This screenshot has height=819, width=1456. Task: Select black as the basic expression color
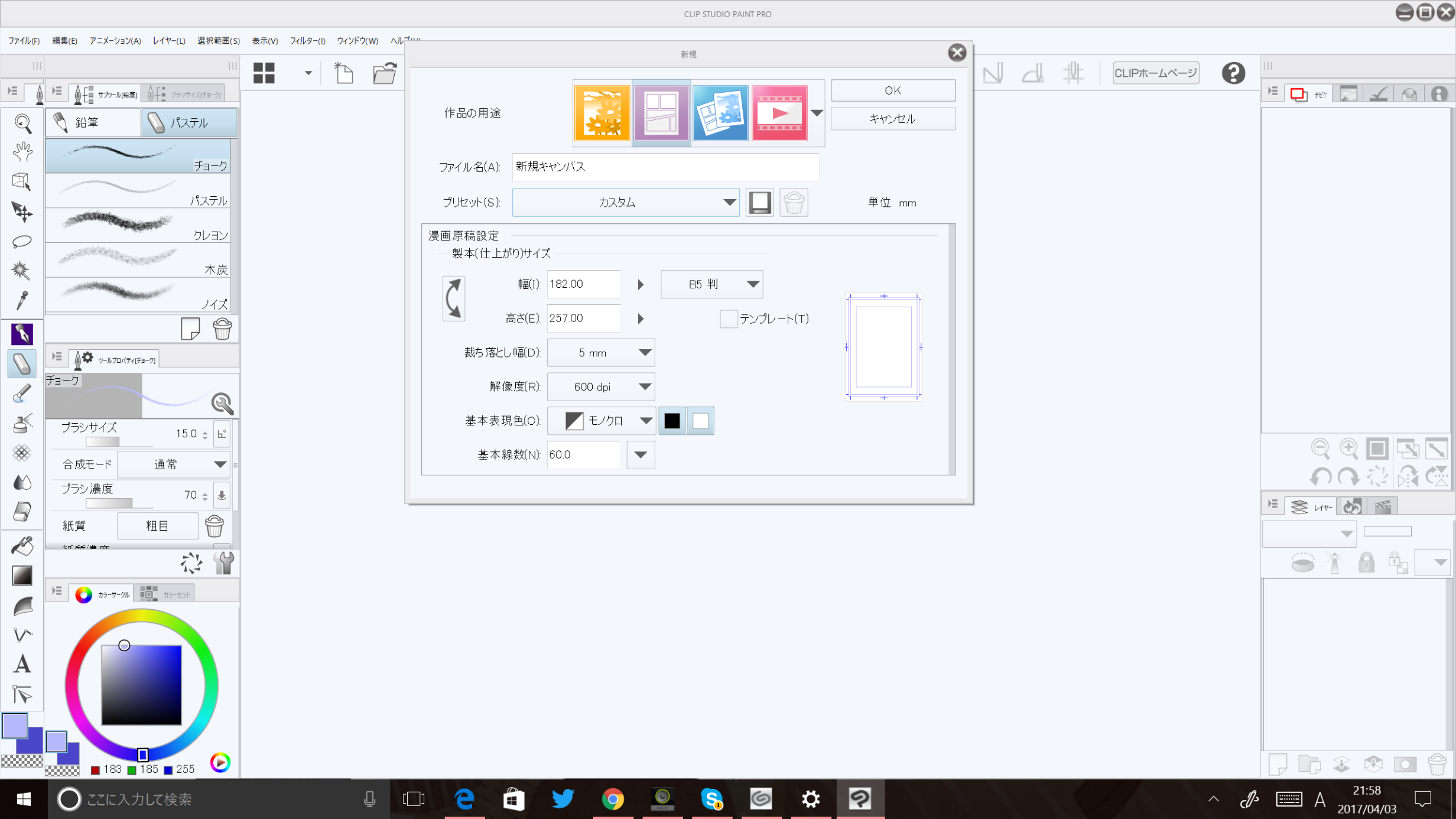pos(672,421)
